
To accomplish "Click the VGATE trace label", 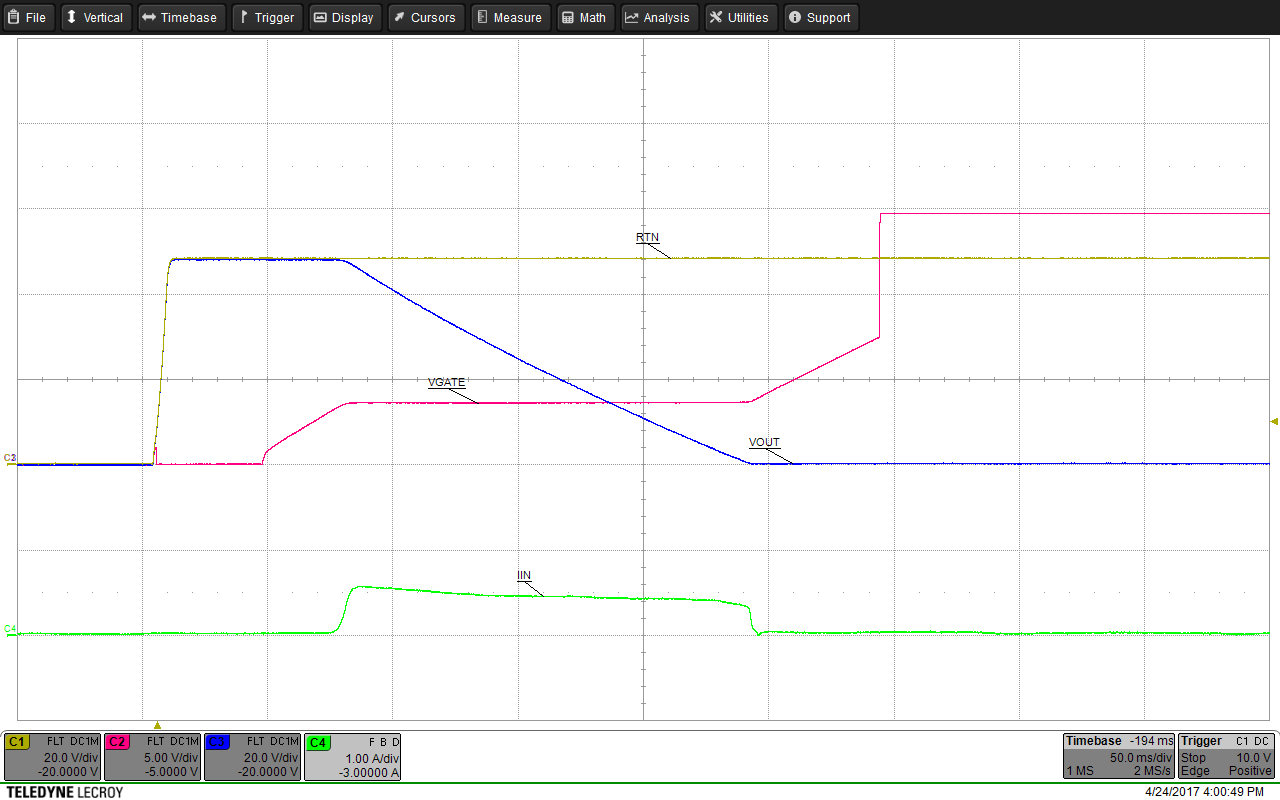I will 445,382.
